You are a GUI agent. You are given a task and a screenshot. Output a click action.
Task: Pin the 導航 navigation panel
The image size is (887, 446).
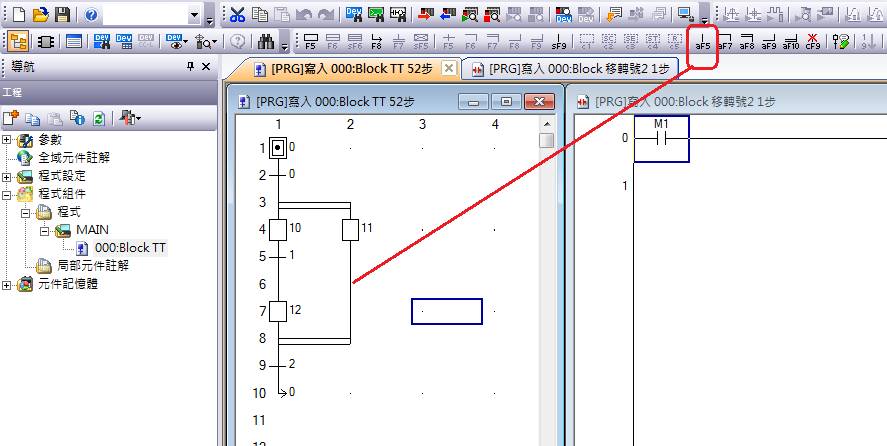(x=190, y=66)
